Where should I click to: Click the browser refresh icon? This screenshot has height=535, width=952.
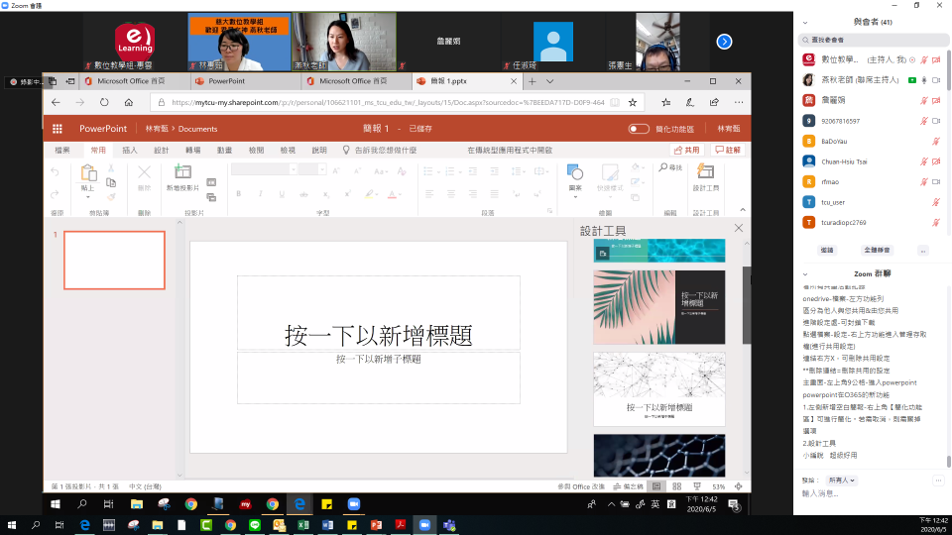click(104, 102)
